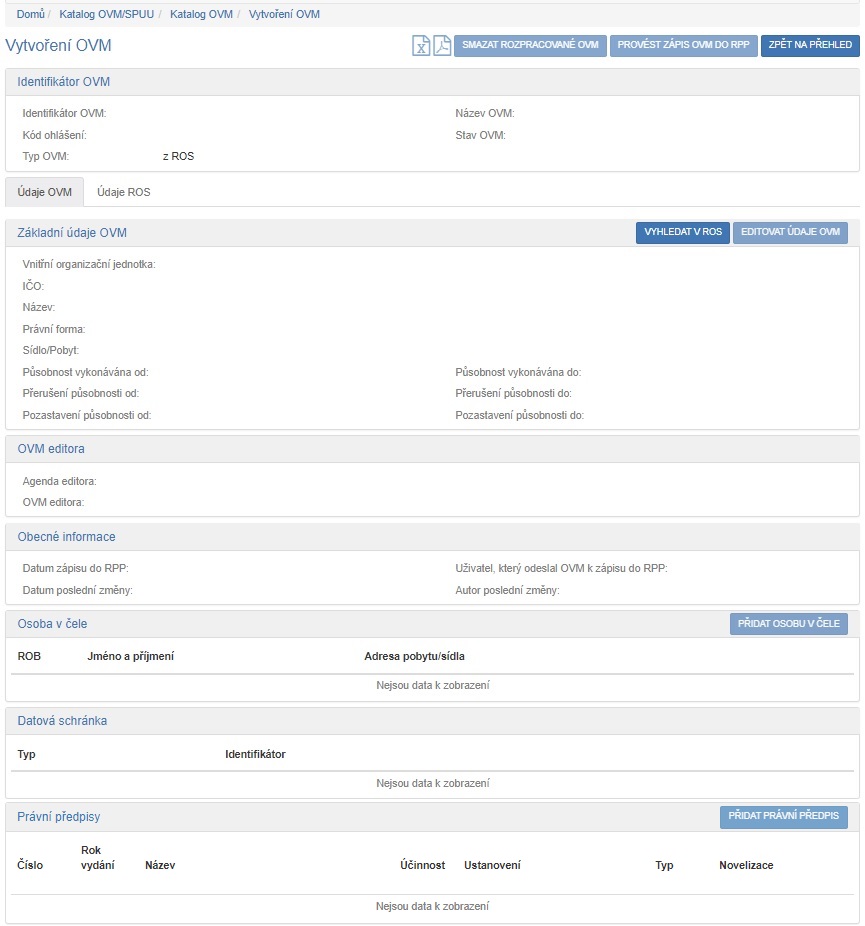Viewport: 865px width, 926px height.
Task: Select the Údaje OVM tab
Action: (x=45, y=192)
